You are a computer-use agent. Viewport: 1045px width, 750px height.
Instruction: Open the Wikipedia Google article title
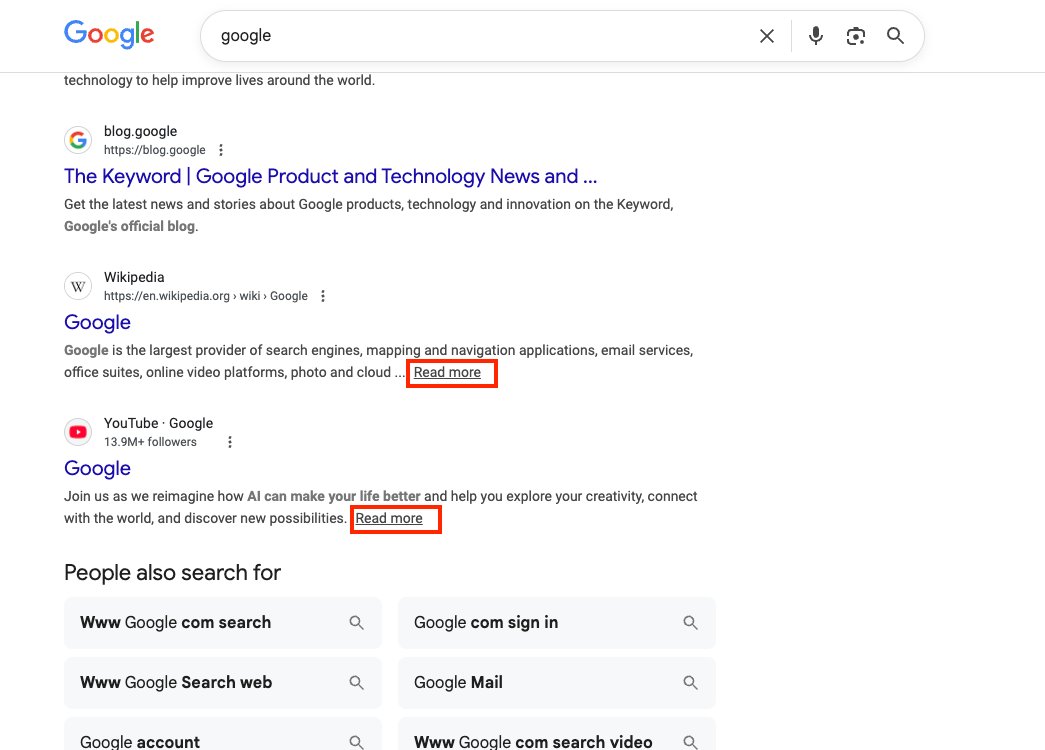click(x=97, y=322)
